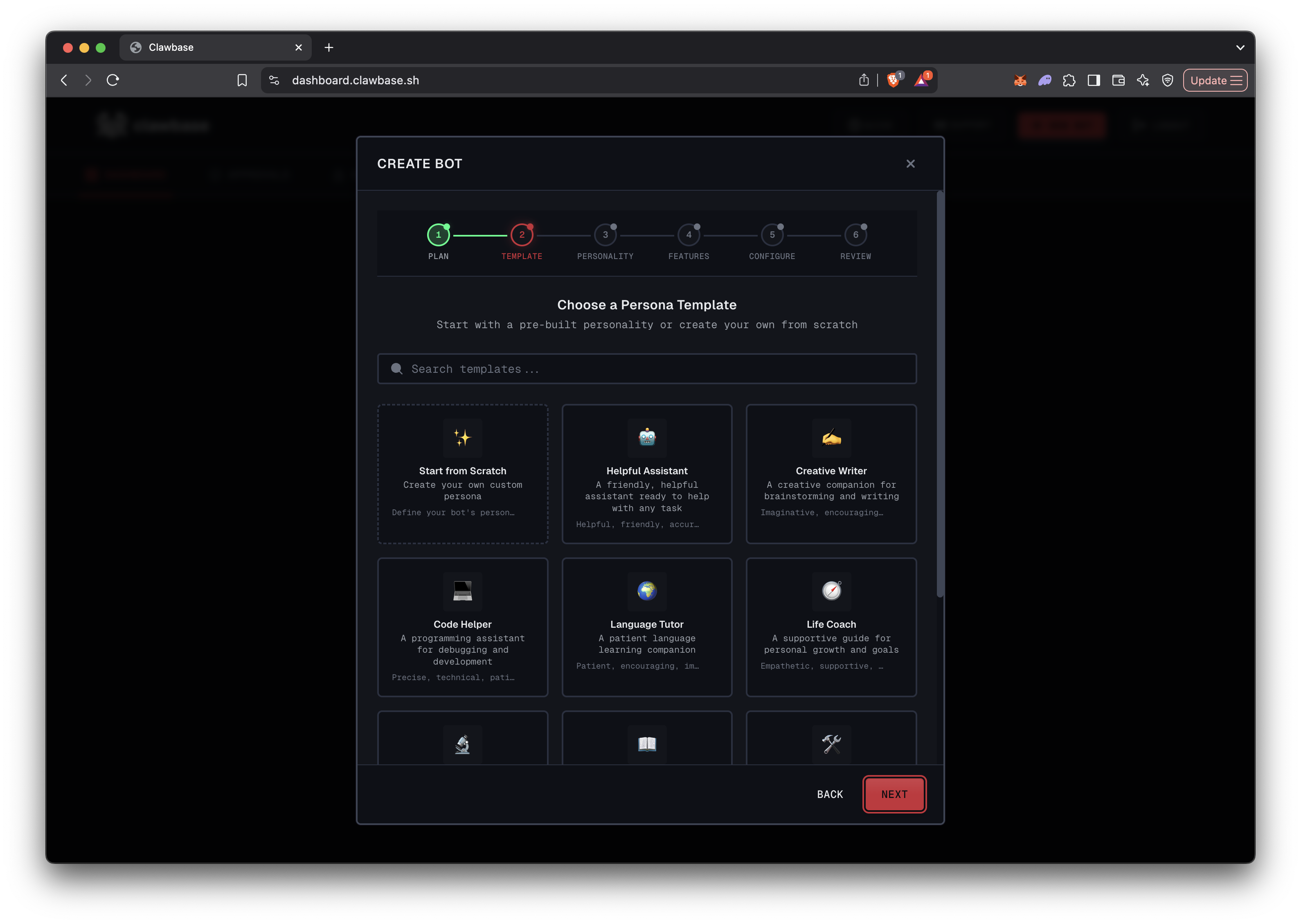Click the BACK button
Screen dimensions: 1301x924
click(x=830, y=794)
